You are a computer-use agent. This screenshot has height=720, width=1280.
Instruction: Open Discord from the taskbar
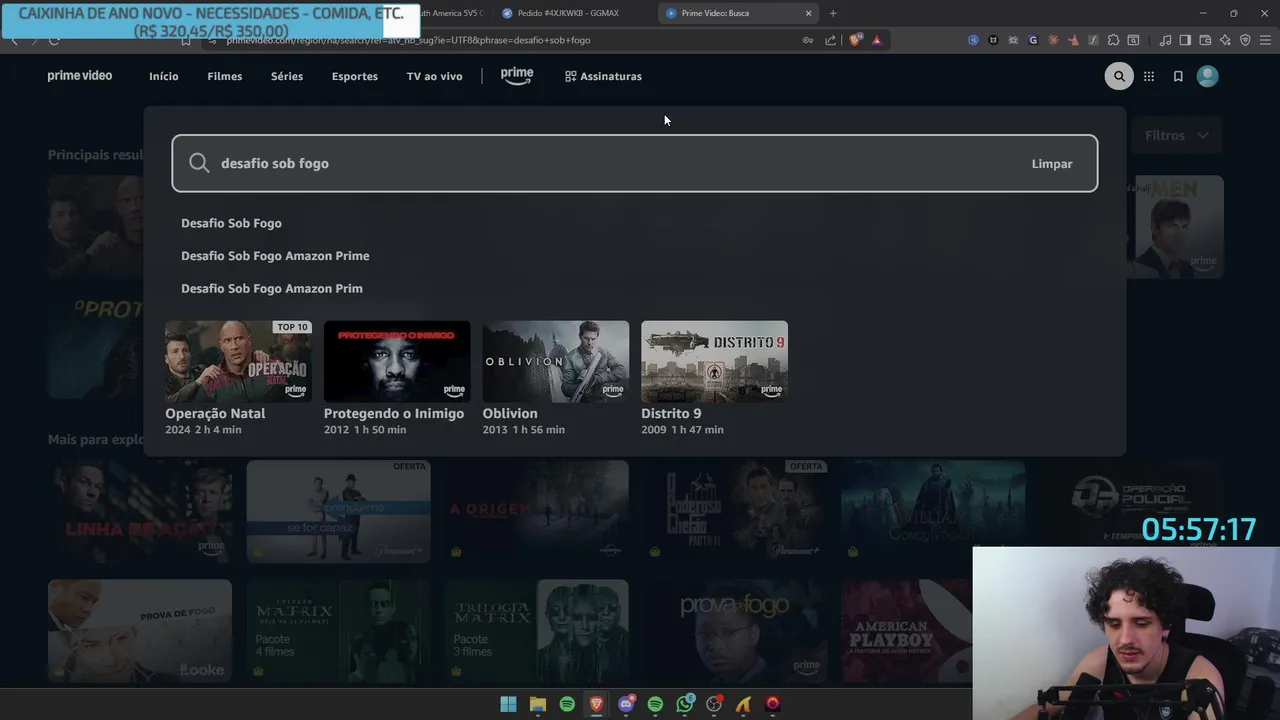tap(626, 704)
